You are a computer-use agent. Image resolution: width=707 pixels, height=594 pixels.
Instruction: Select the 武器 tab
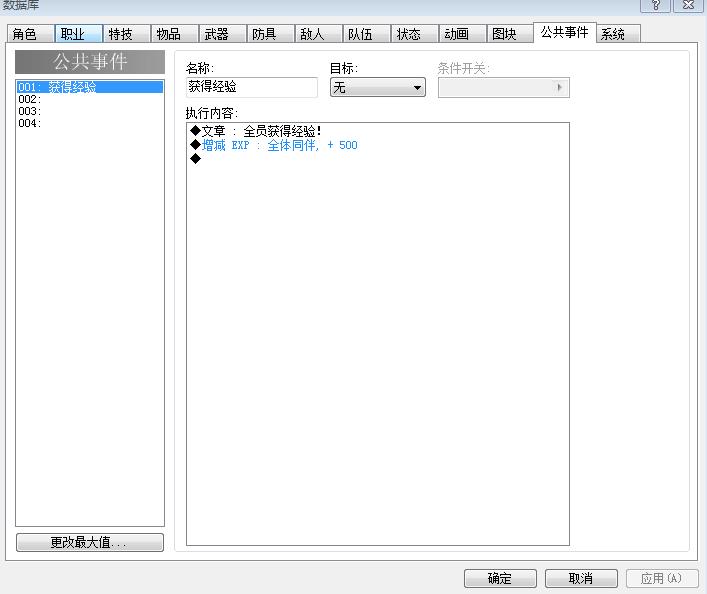pyautogui.click(x=222, y=34)
